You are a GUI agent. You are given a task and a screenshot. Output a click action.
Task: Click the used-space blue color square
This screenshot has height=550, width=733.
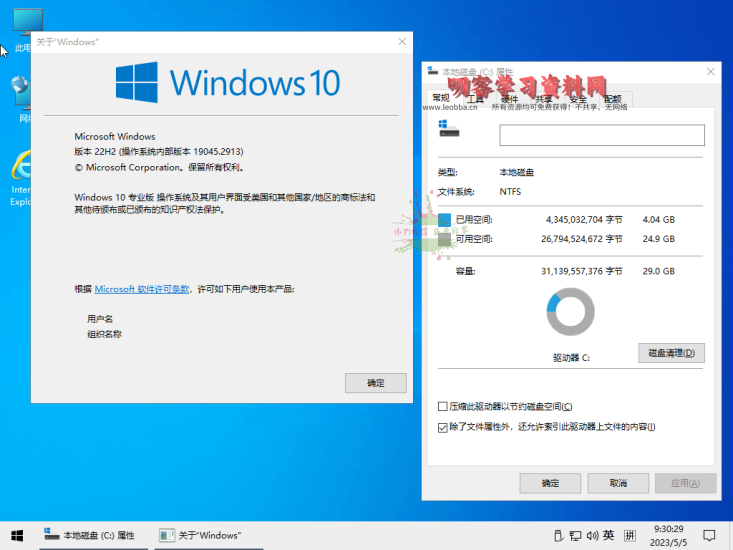pos(444,220)
